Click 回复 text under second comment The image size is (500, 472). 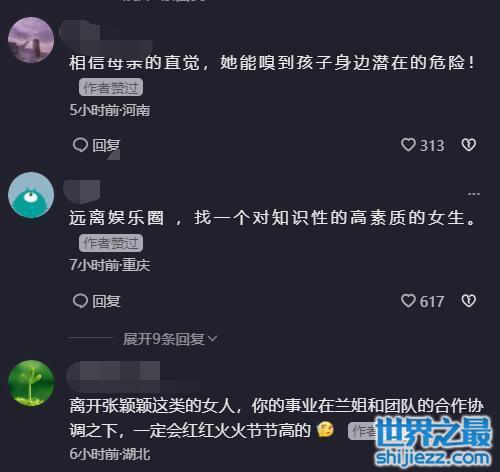[106, 301]
